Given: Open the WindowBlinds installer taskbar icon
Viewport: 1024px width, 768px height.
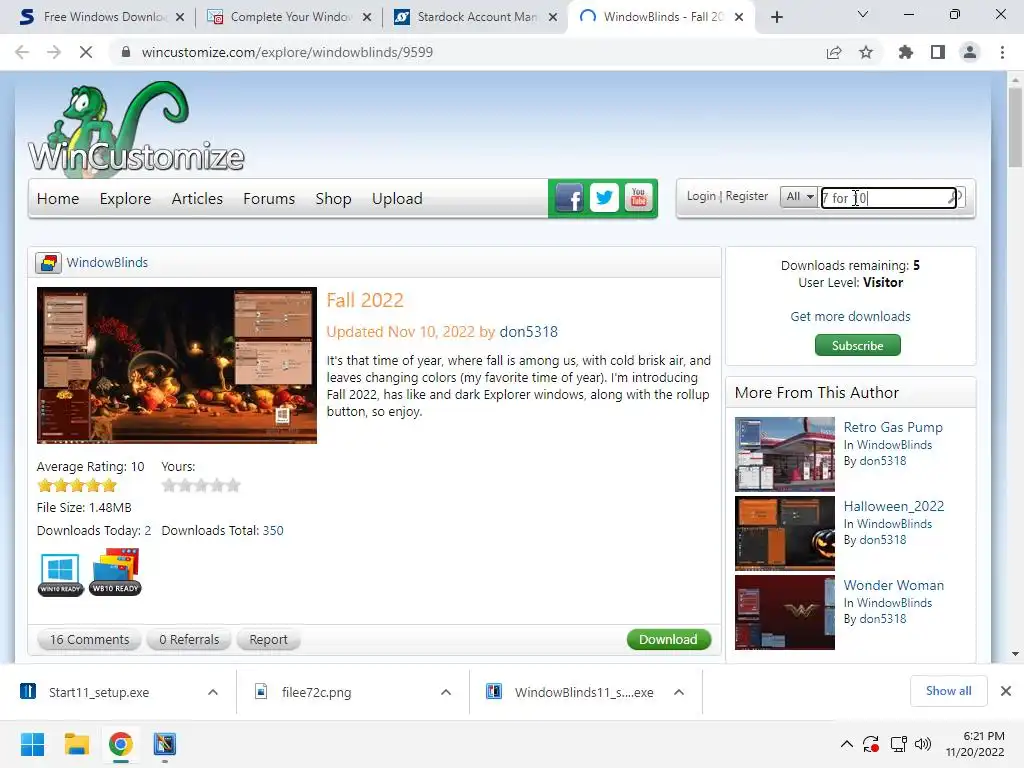Looking at the screenshot, I should point(165,744).
